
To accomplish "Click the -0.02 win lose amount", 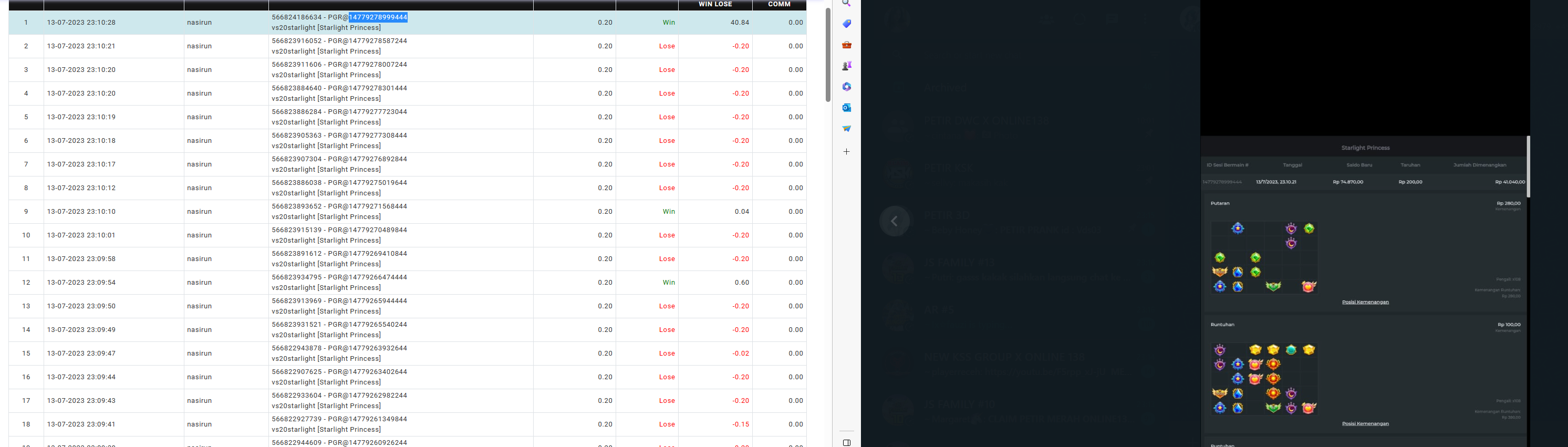I will coord(741,353).
